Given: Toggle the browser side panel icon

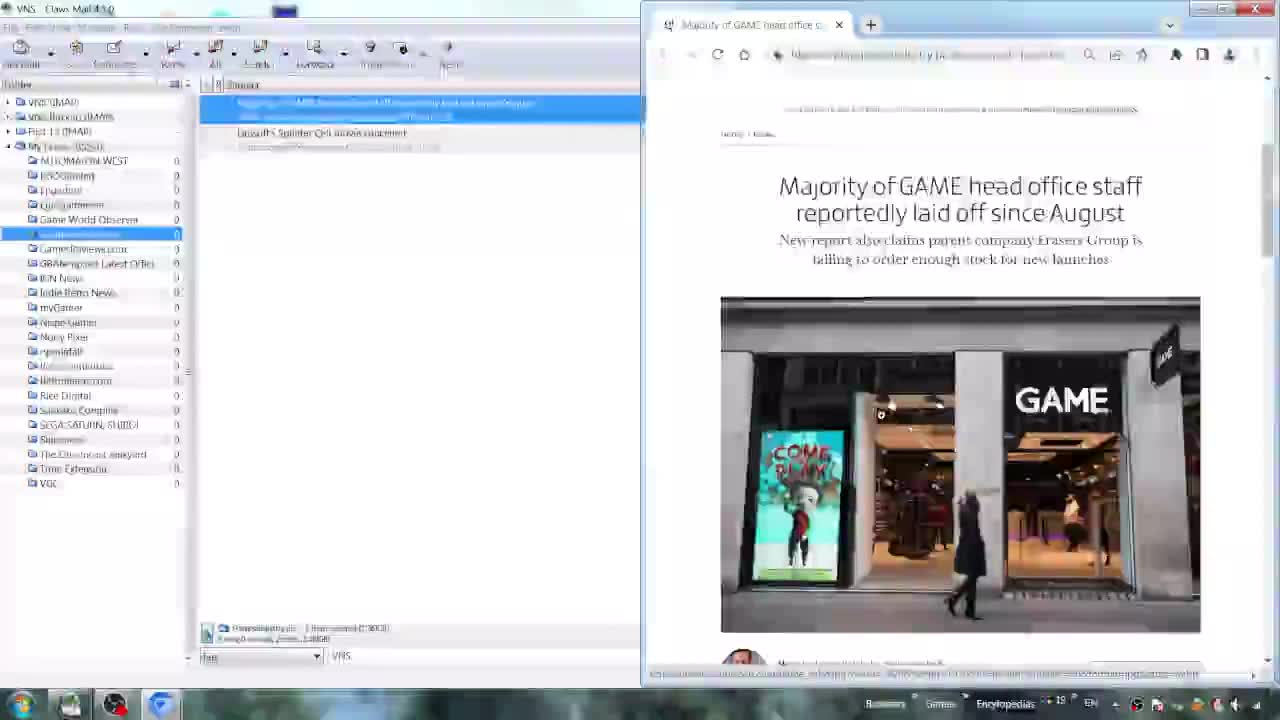Looking at the screenshot, I should 1202,55.
